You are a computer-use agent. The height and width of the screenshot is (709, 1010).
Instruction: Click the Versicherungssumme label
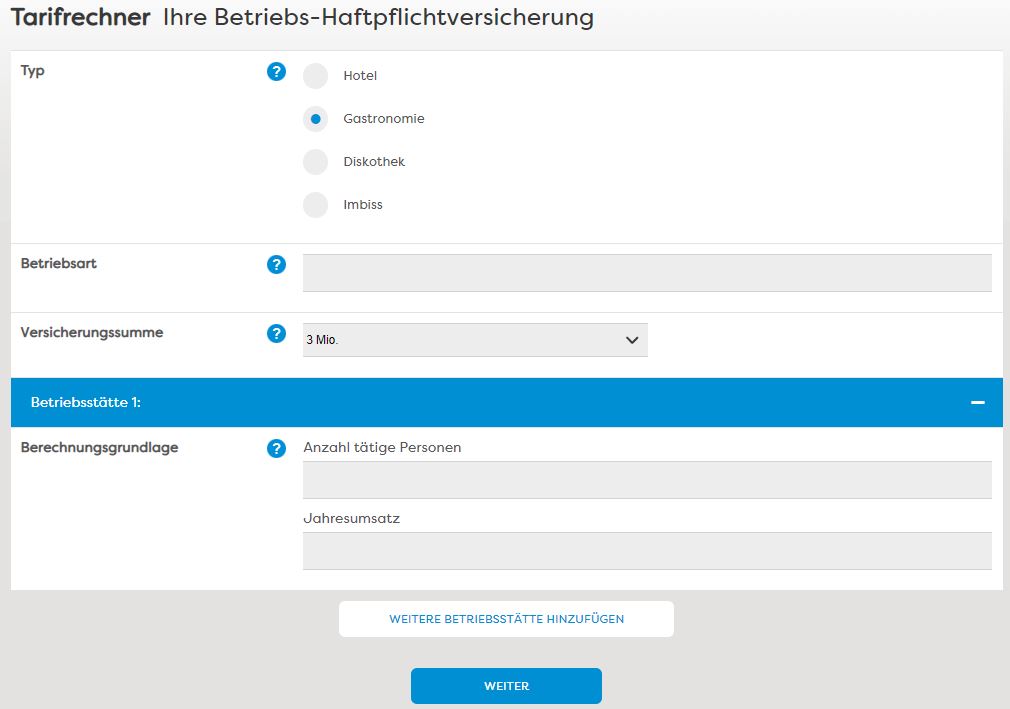tap(91, 333)
